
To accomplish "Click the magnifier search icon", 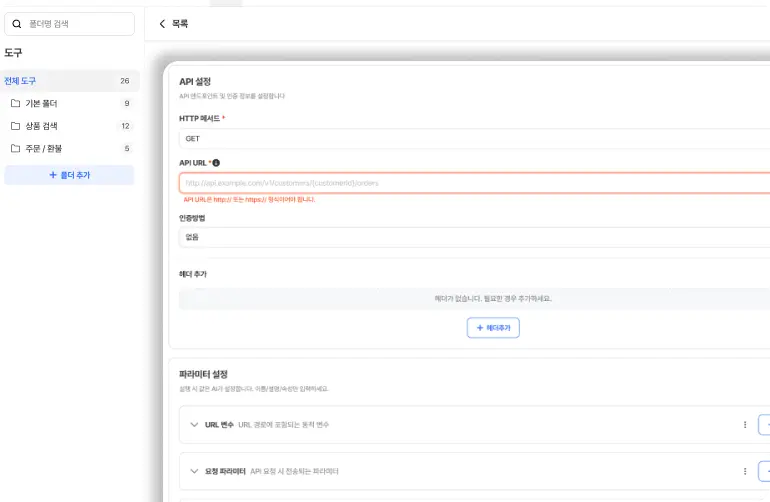I will 17,24.
